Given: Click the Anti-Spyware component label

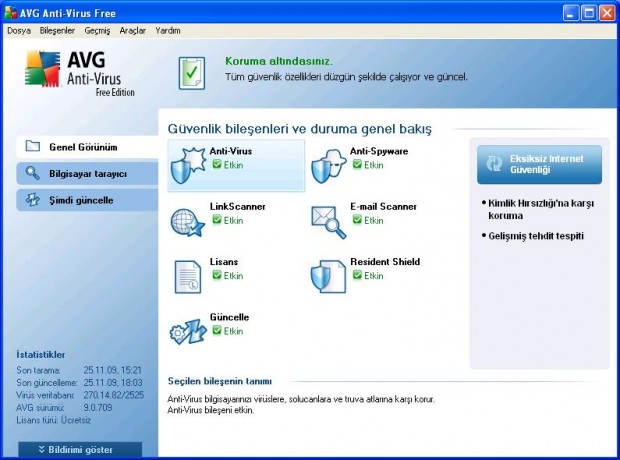Looking at the screenshot, I should [x=379, y=151].
